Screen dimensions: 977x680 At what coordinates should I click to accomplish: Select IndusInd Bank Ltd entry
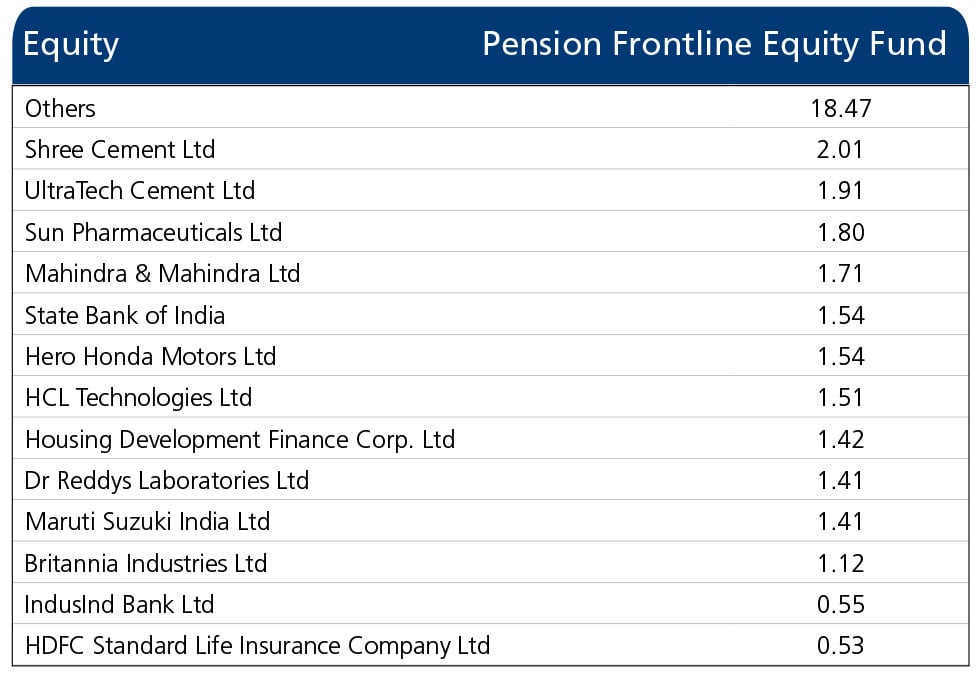point(120,605)
